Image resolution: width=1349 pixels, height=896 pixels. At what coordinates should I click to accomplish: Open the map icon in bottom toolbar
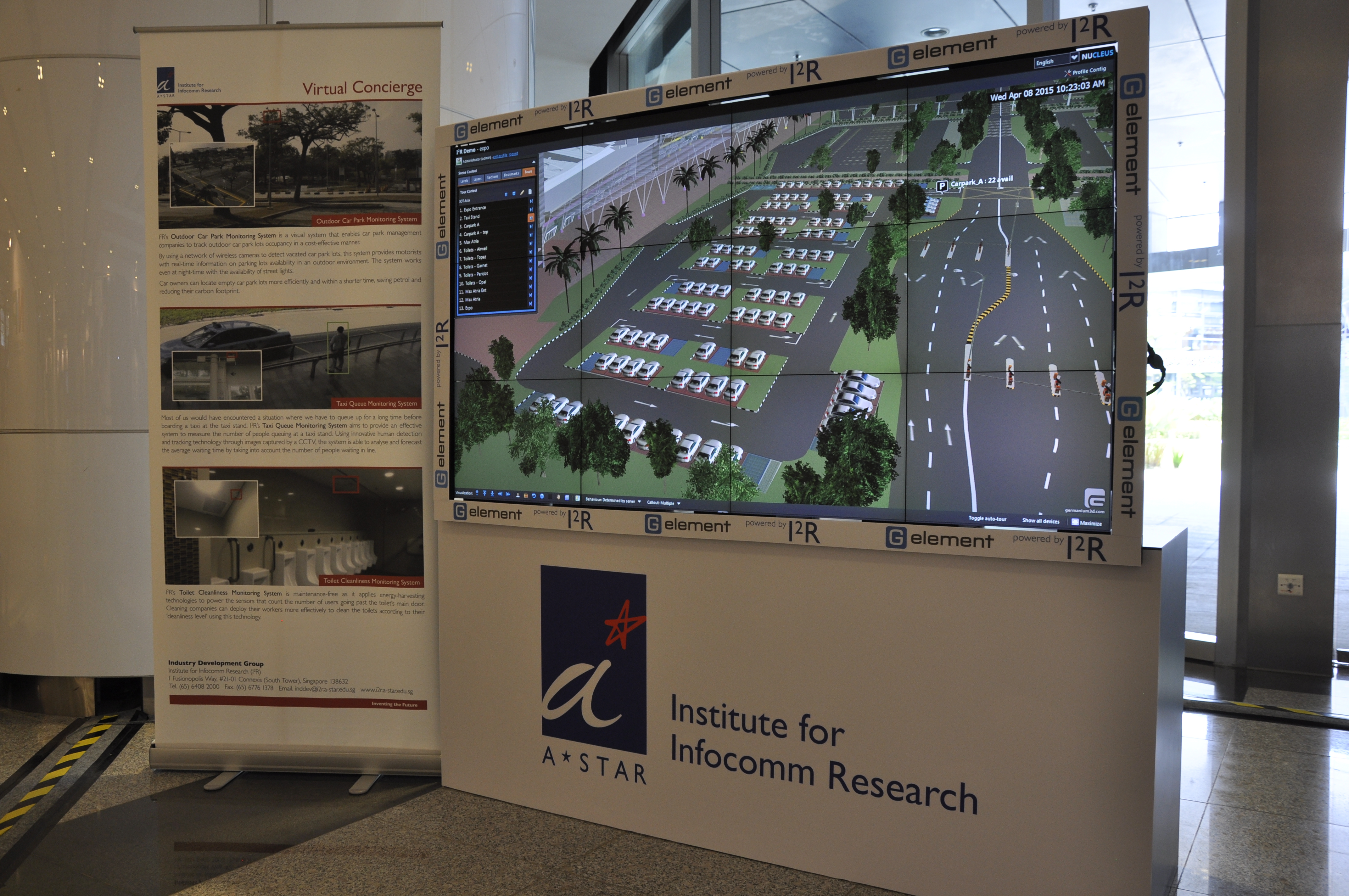[578, 498]
